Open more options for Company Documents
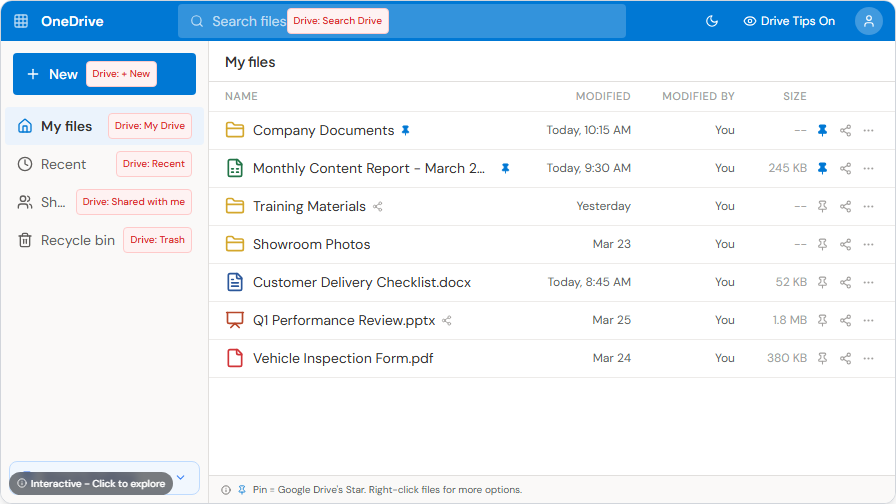This screenshot has height=504, width=896. point(869,130)
